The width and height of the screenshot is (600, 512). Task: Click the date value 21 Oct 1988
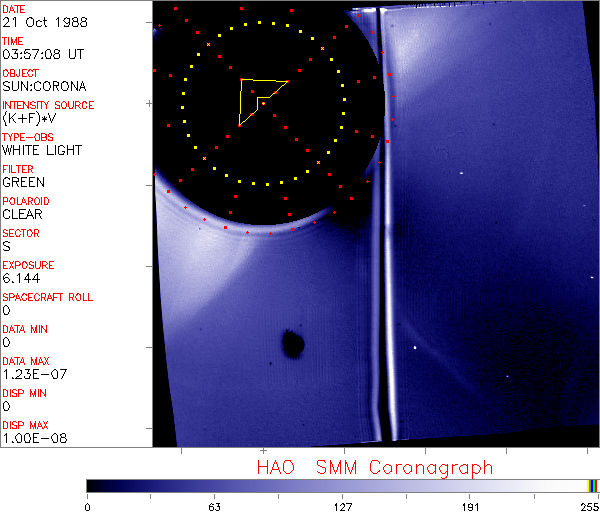tap(40, 22)
